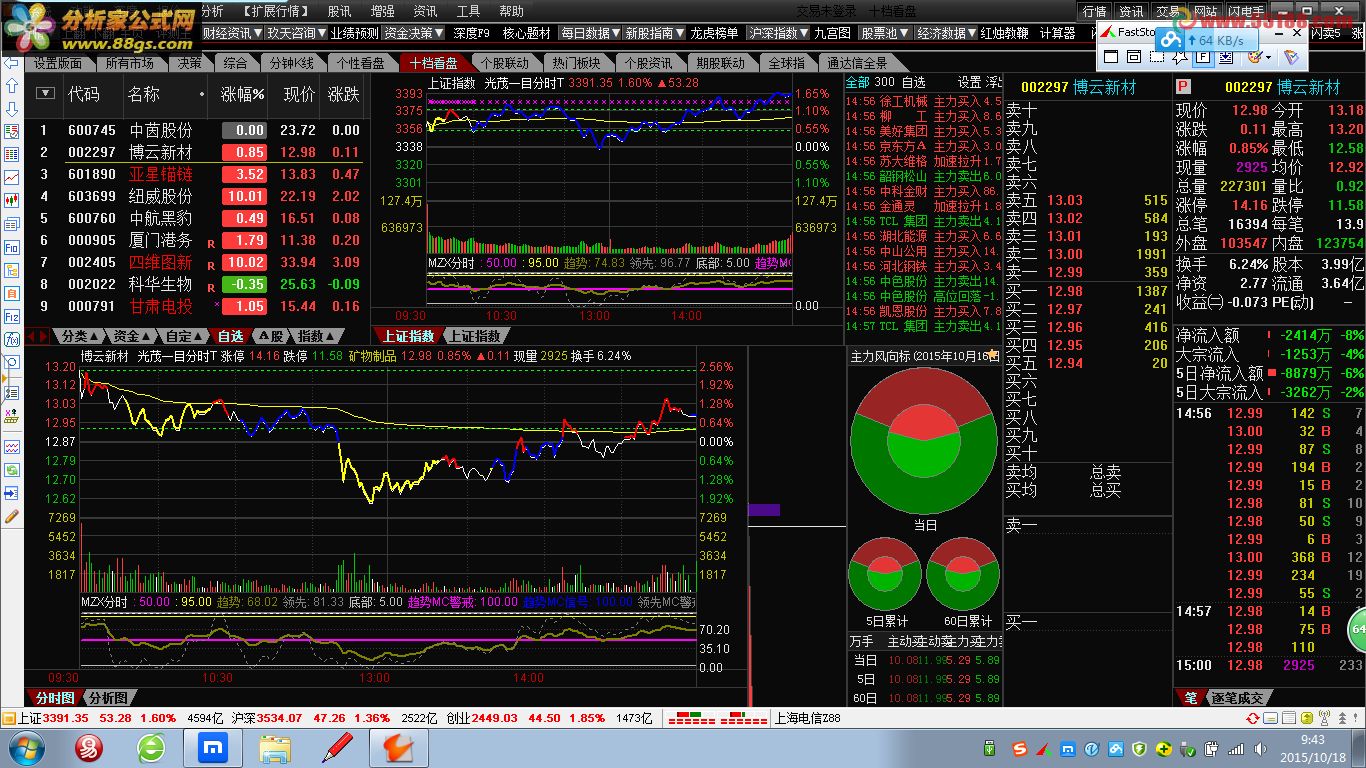
Task: Click 交易 button at top right
Action: 1167,12
